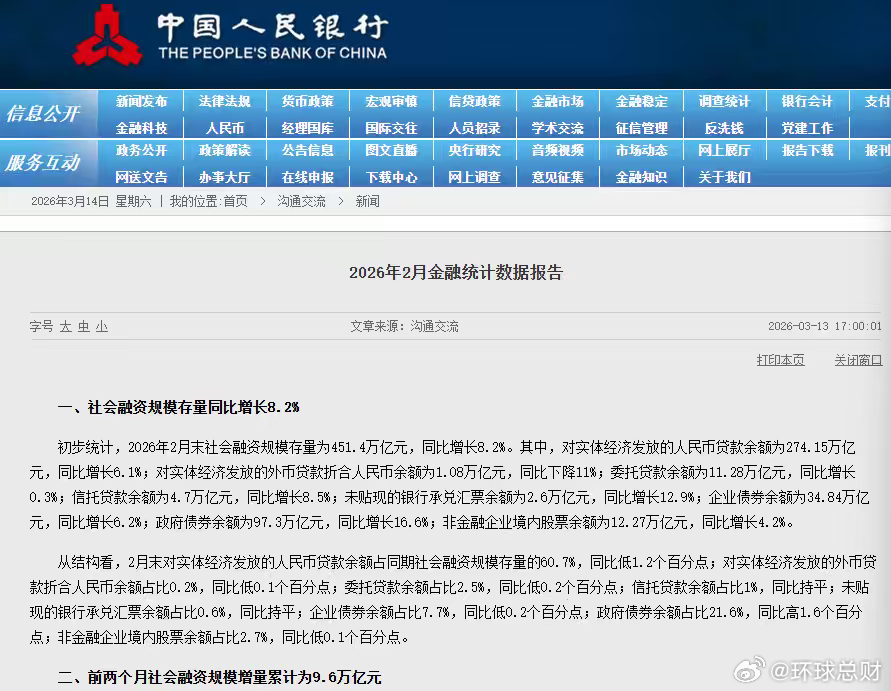The width and height of the screenshot is (891, 691).
Task: Go to 网上调查 section
Action: pyautogui.click(x=474, y=177)
